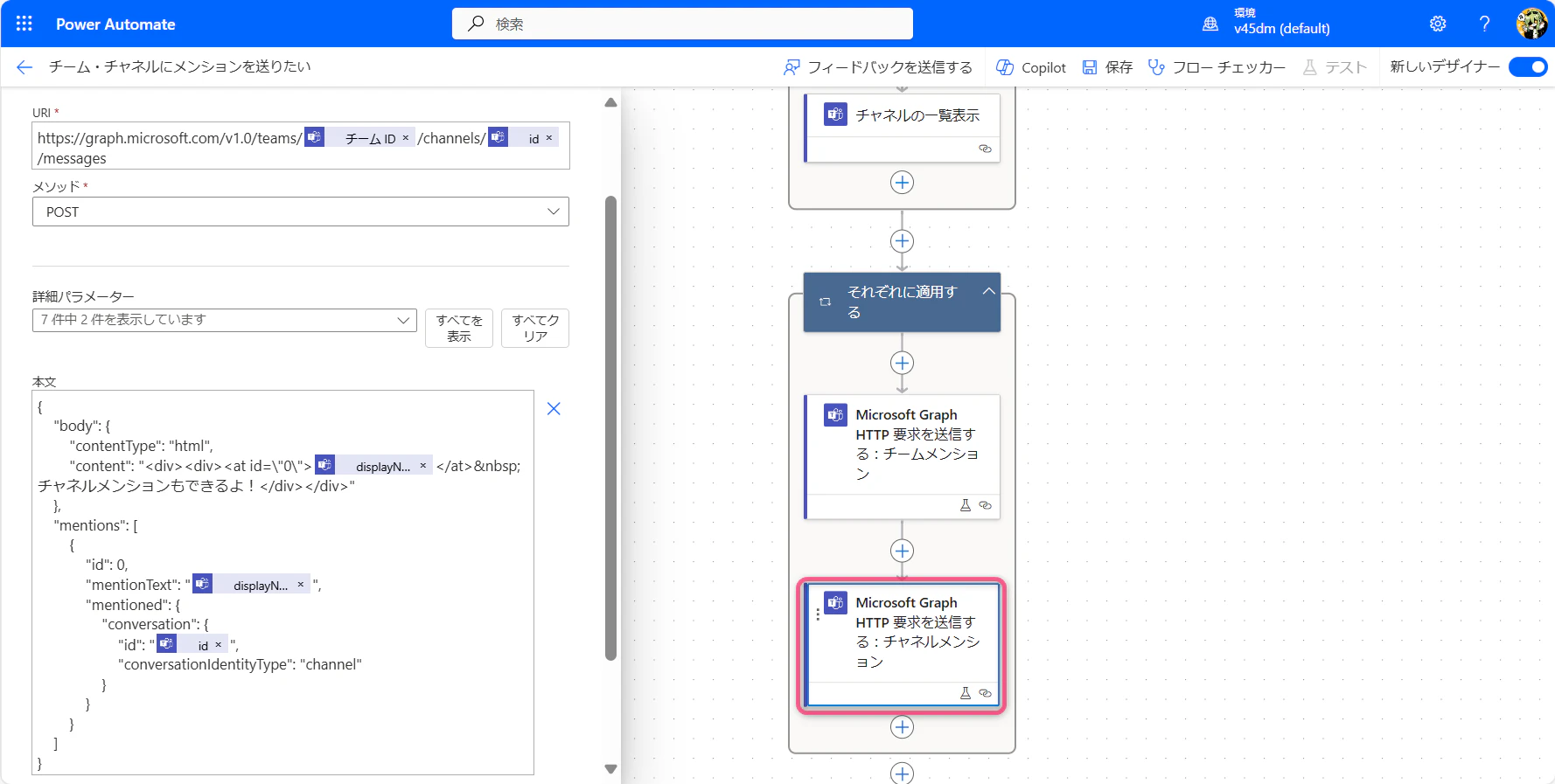This screenshot has width=1555, height=784.
Task: Click the loop icon on それぞれに適用する
Action: tap(825, 302)
